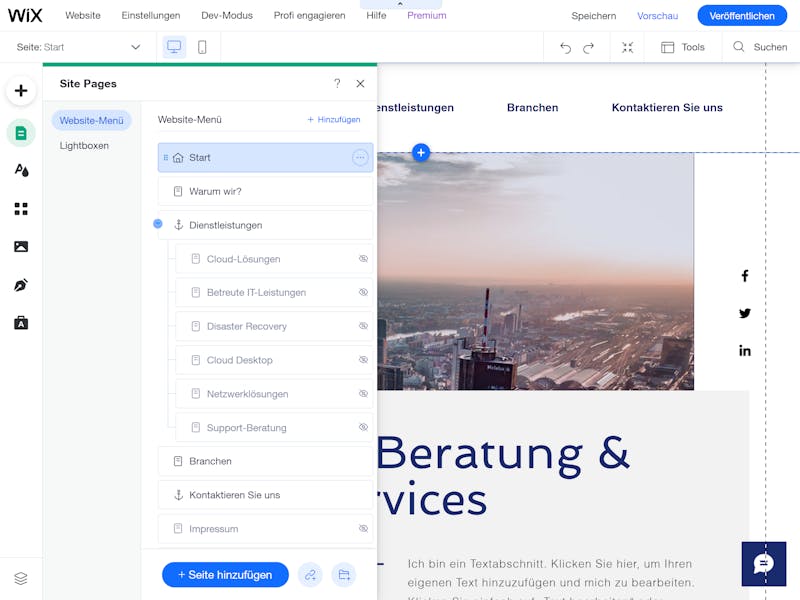
Task: Open Site Pages help question mark
Action: coord(337,84)
